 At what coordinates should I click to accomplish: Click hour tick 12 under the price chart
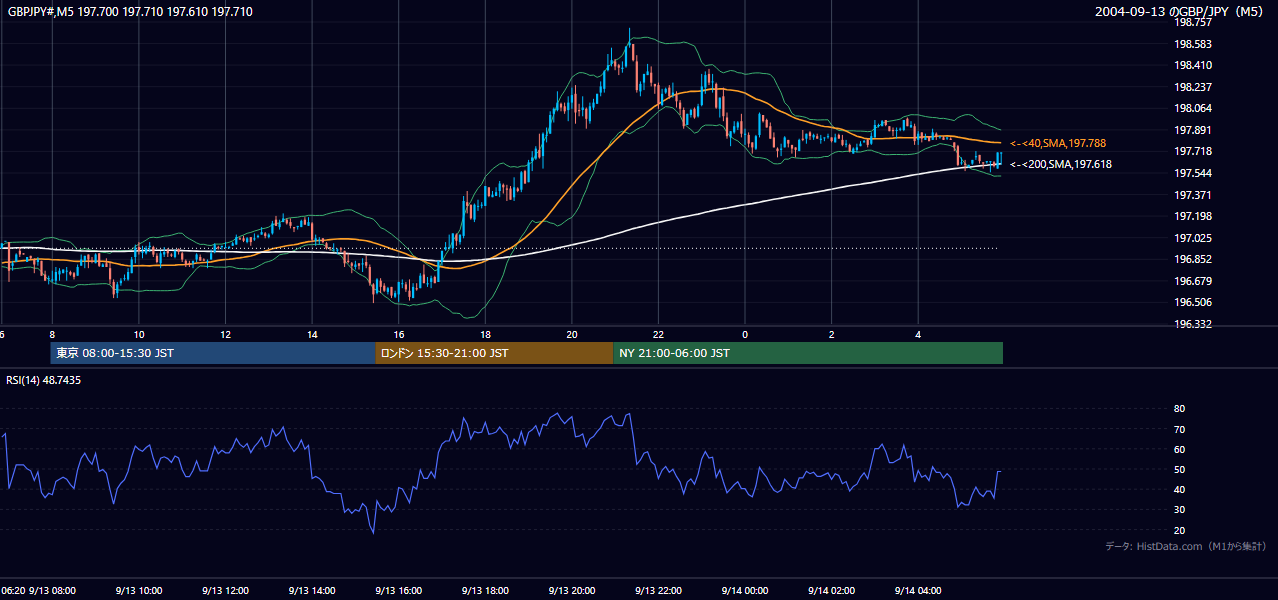point(225,334)
